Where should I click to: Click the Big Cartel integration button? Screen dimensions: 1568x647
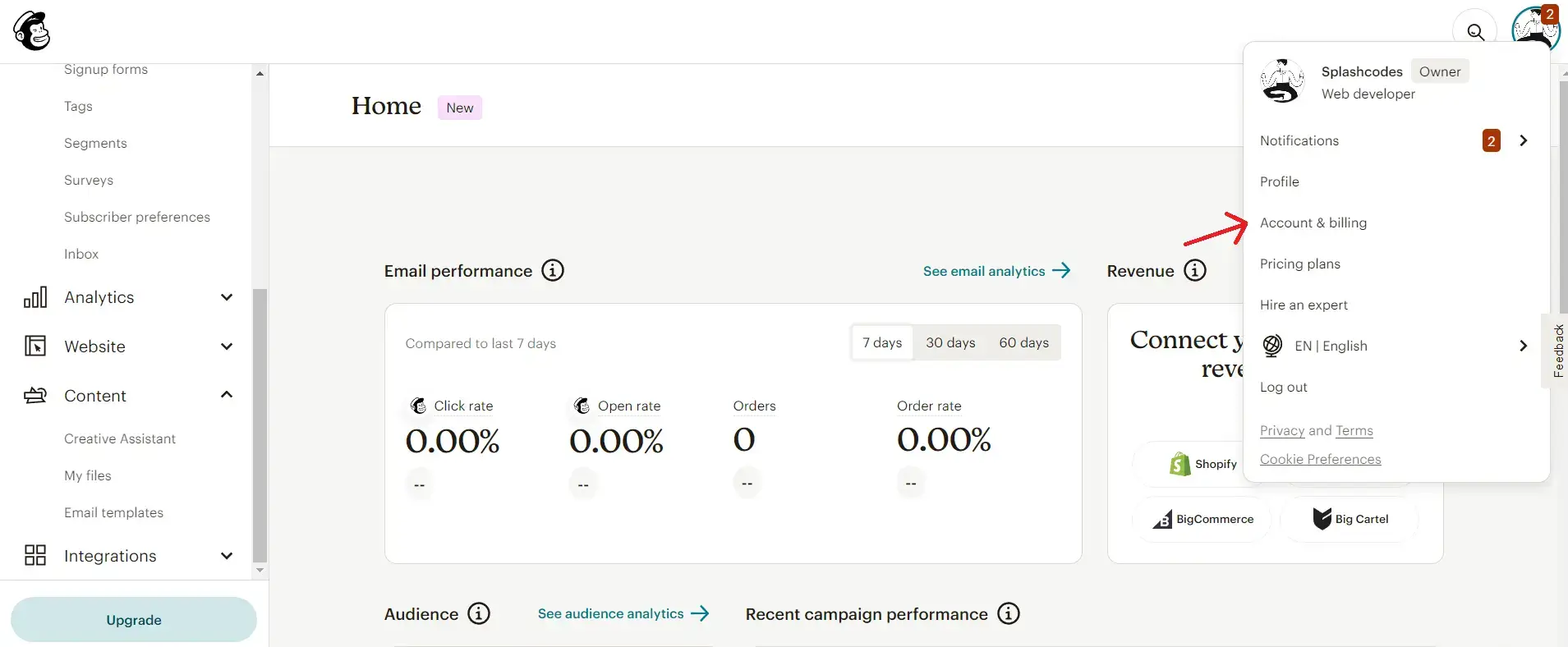1350,519
